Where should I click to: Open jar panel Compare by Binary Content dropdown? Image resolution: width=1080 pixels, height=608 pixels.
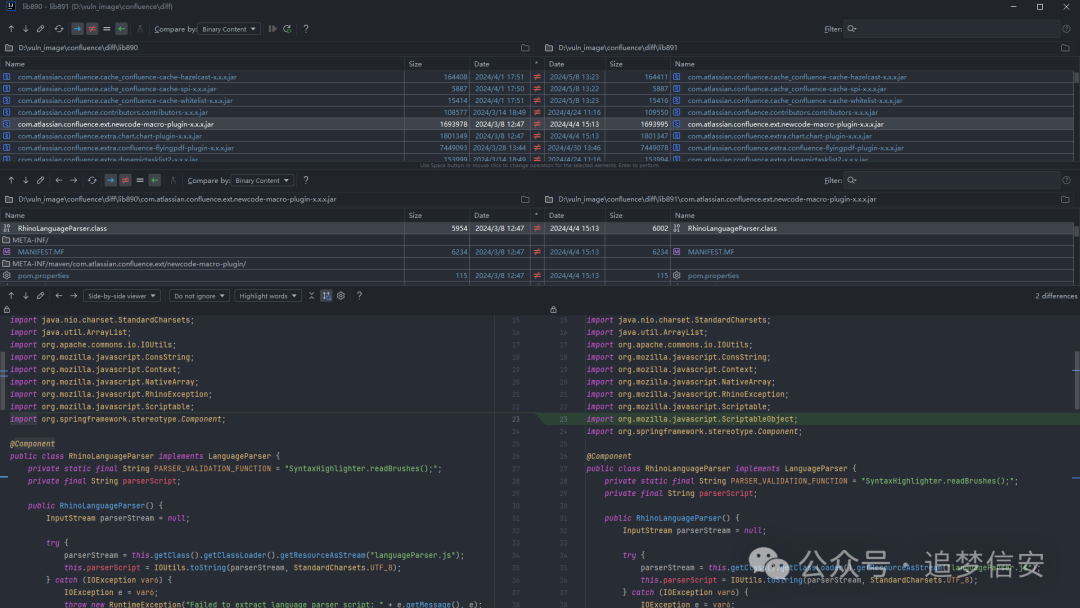tap(262, 180)
